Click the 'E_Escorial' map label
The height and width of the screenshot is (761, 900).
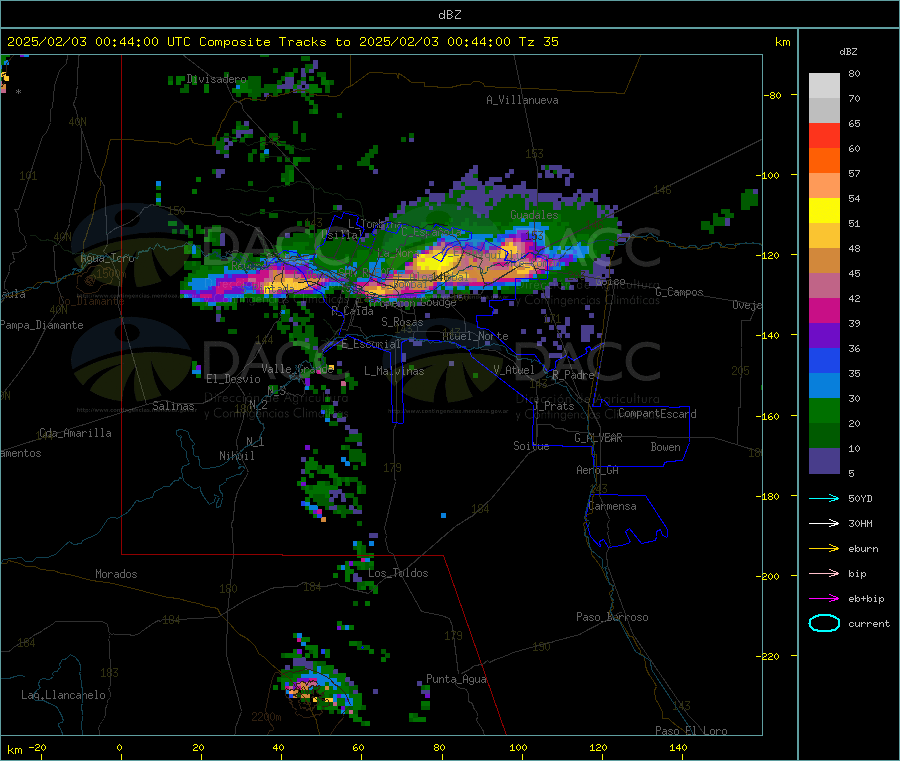point(371,344)
